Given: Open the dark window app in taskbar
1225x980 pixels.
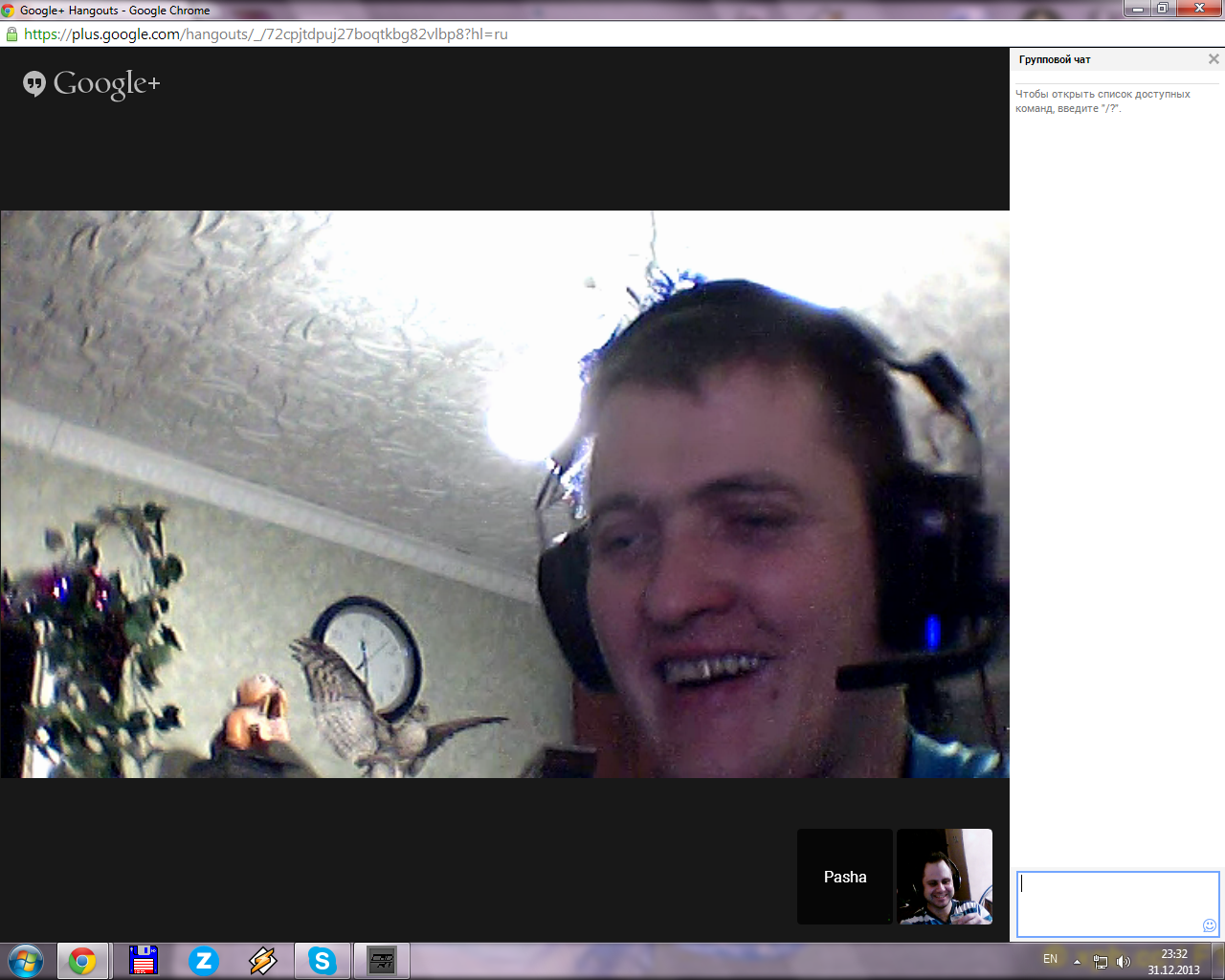Looking at the screenshot, I should (382, 961).
